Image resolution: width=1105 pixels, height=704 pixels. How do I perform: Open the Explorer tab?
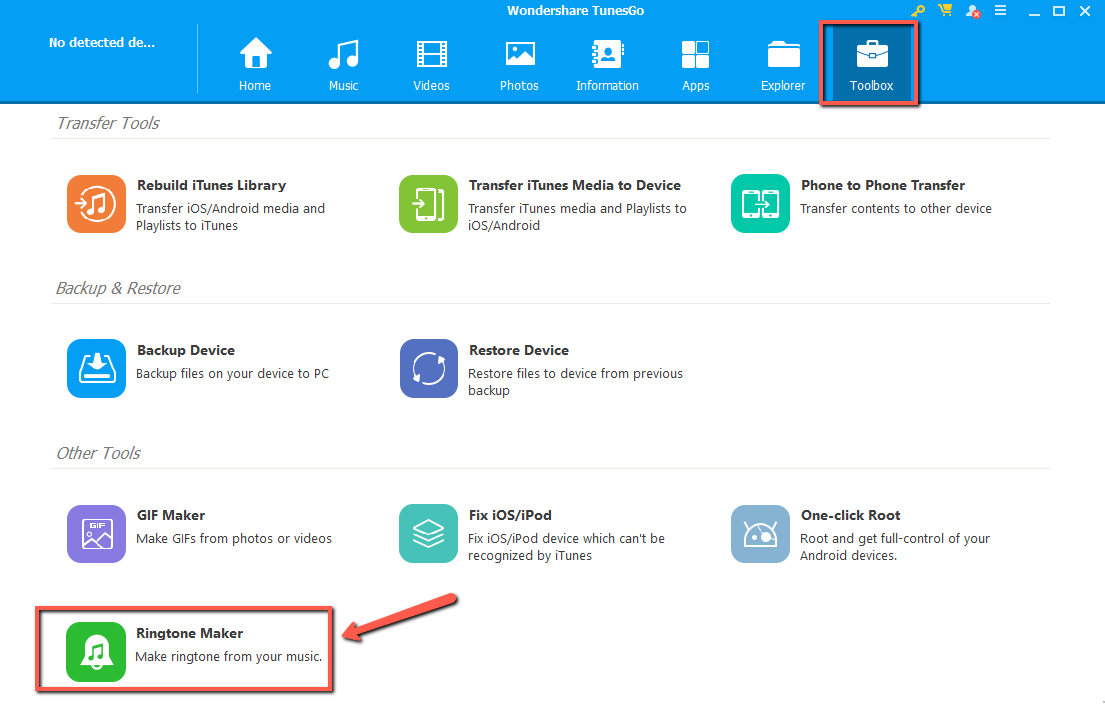783,65
